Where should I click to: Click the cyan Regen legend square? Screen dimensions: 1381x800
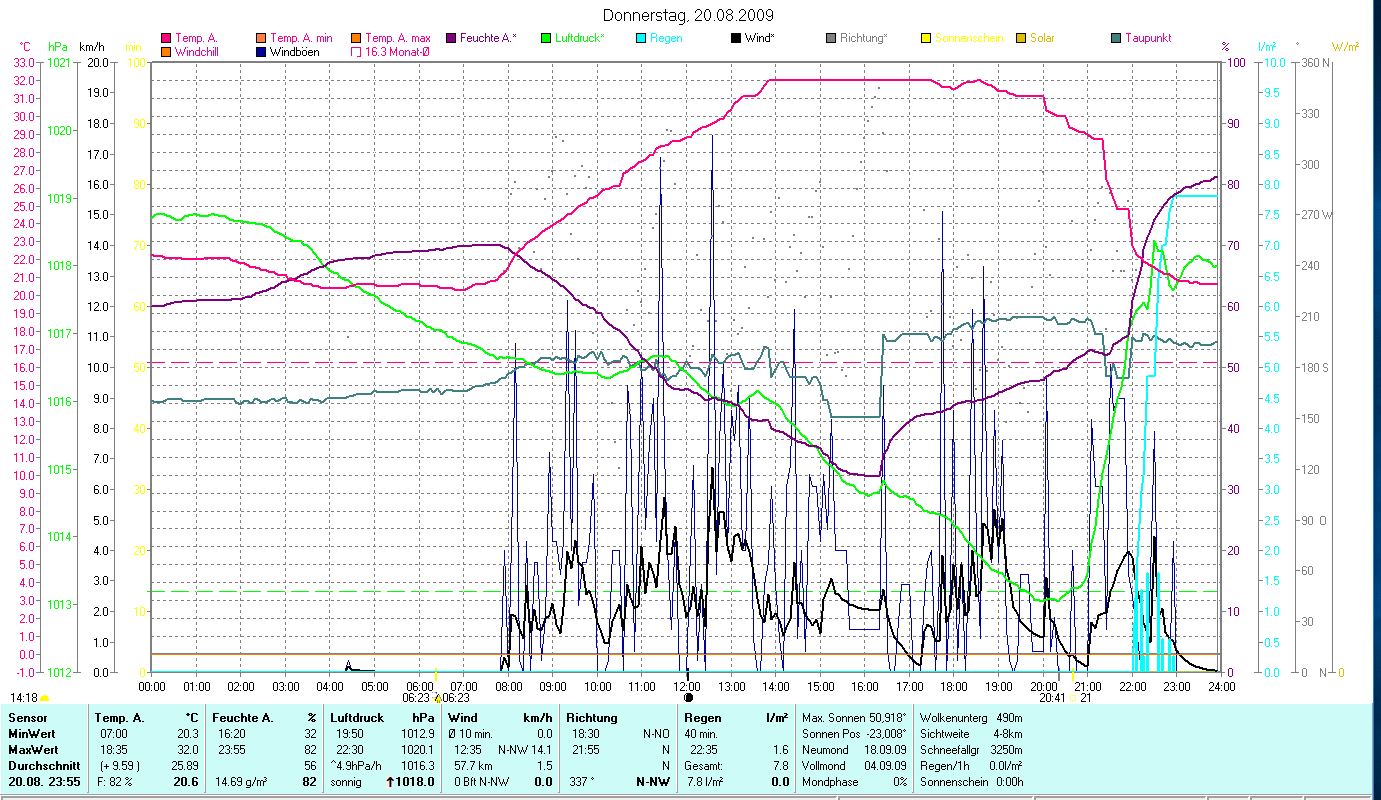(x=641, y=38)
